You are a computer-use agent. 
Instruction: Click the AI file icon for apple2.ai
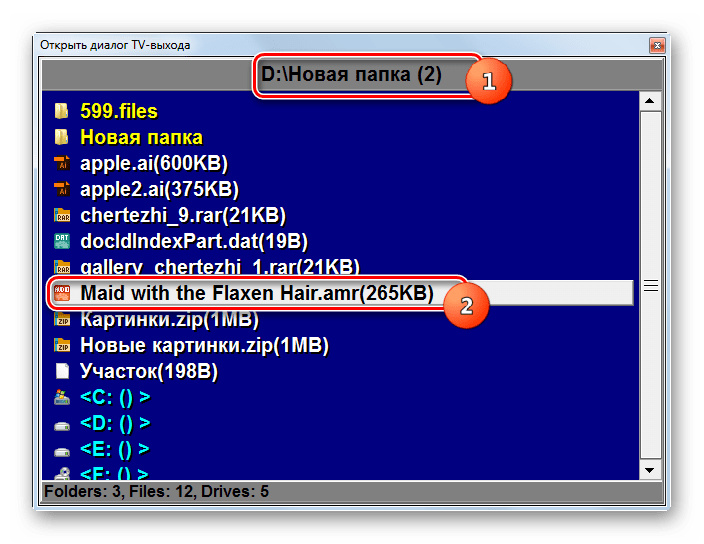point(62,189)
